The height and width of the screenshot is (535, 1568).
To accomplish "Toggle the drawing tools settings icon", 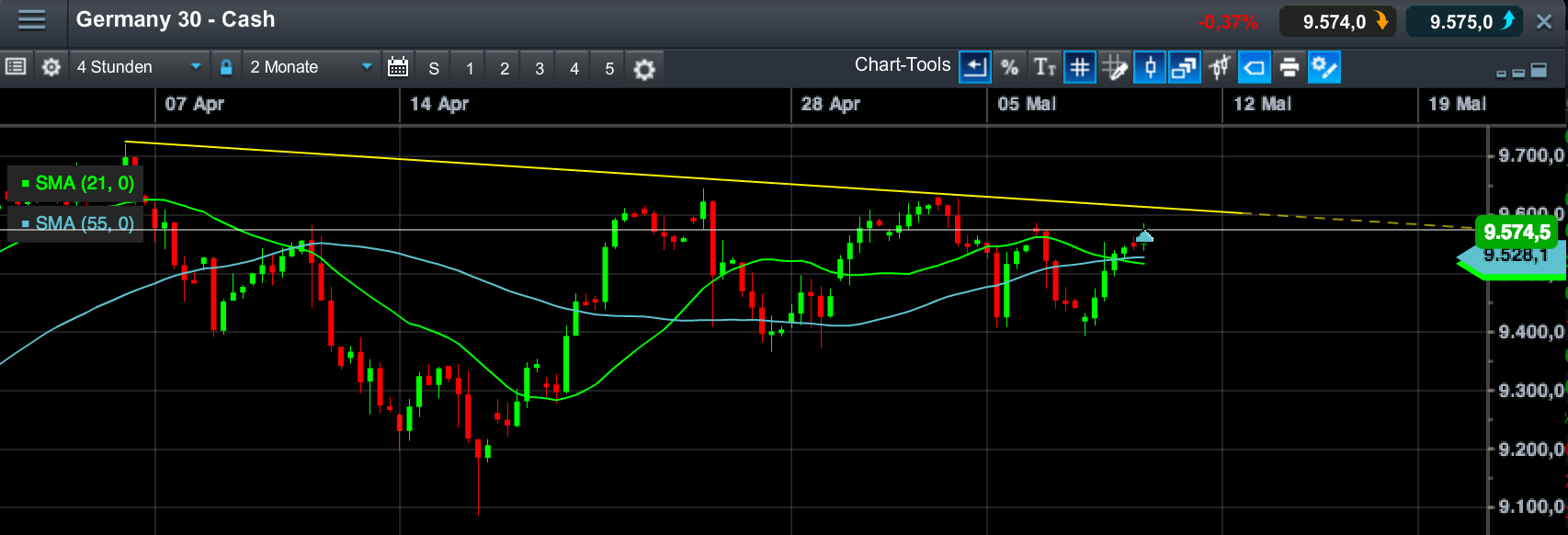I will [1324, 67].
